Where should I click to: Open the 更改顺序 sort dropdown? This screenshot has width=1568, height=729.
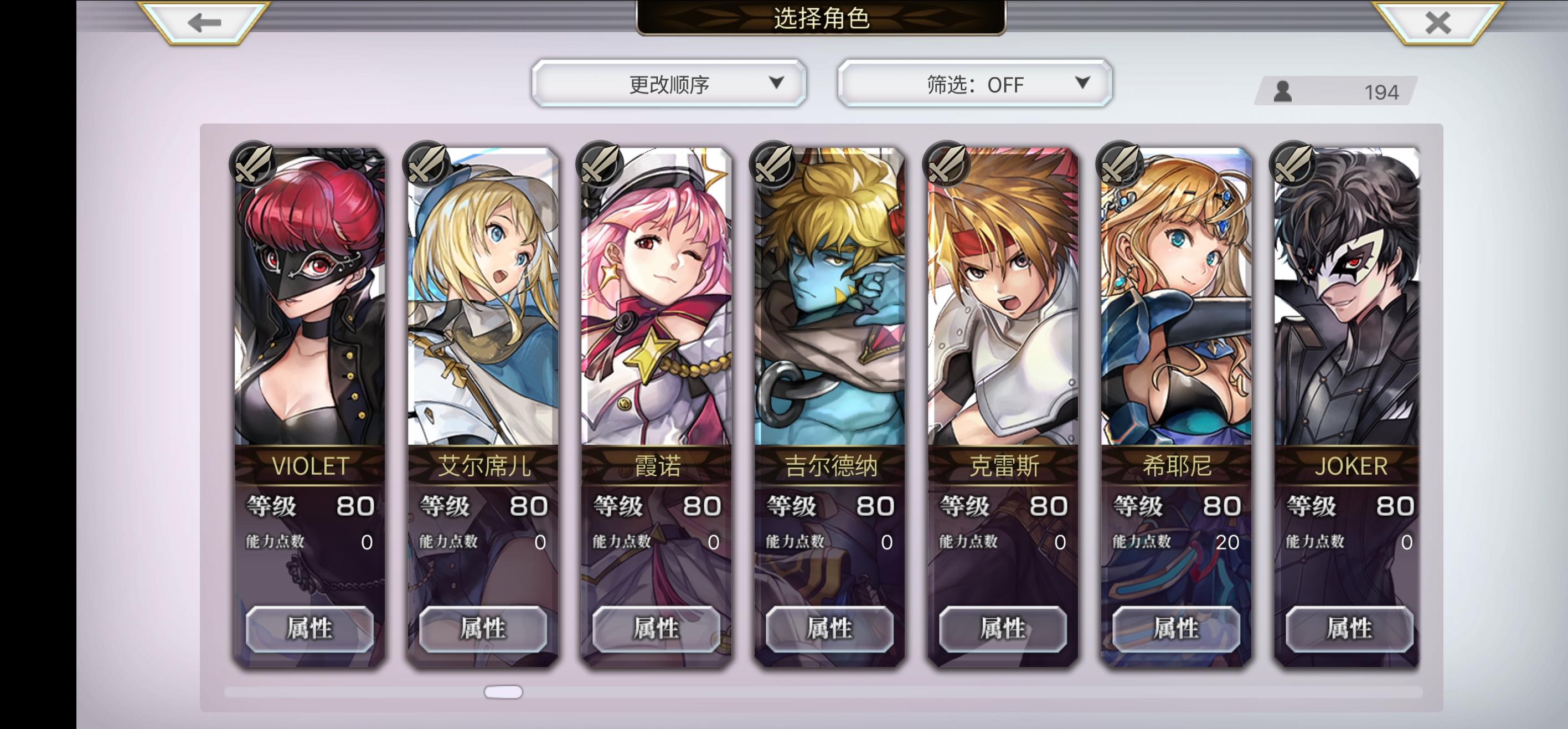point(668,84)
